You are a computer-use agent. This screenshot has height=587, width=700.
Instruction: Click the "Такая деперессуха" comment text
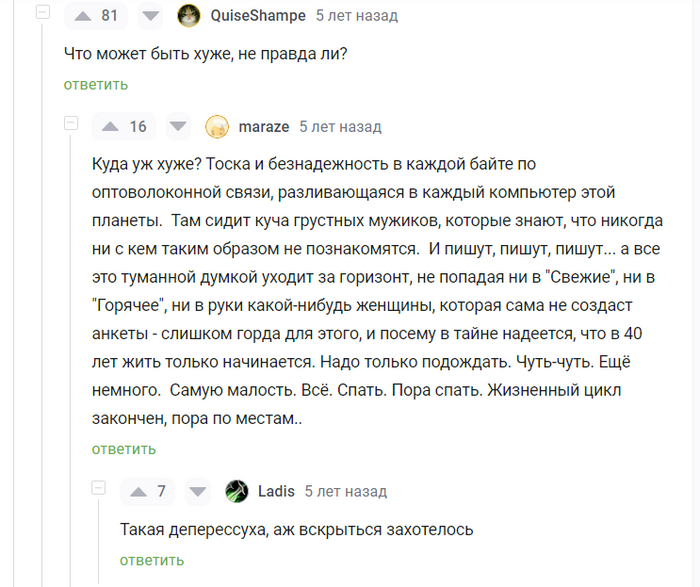296,529
